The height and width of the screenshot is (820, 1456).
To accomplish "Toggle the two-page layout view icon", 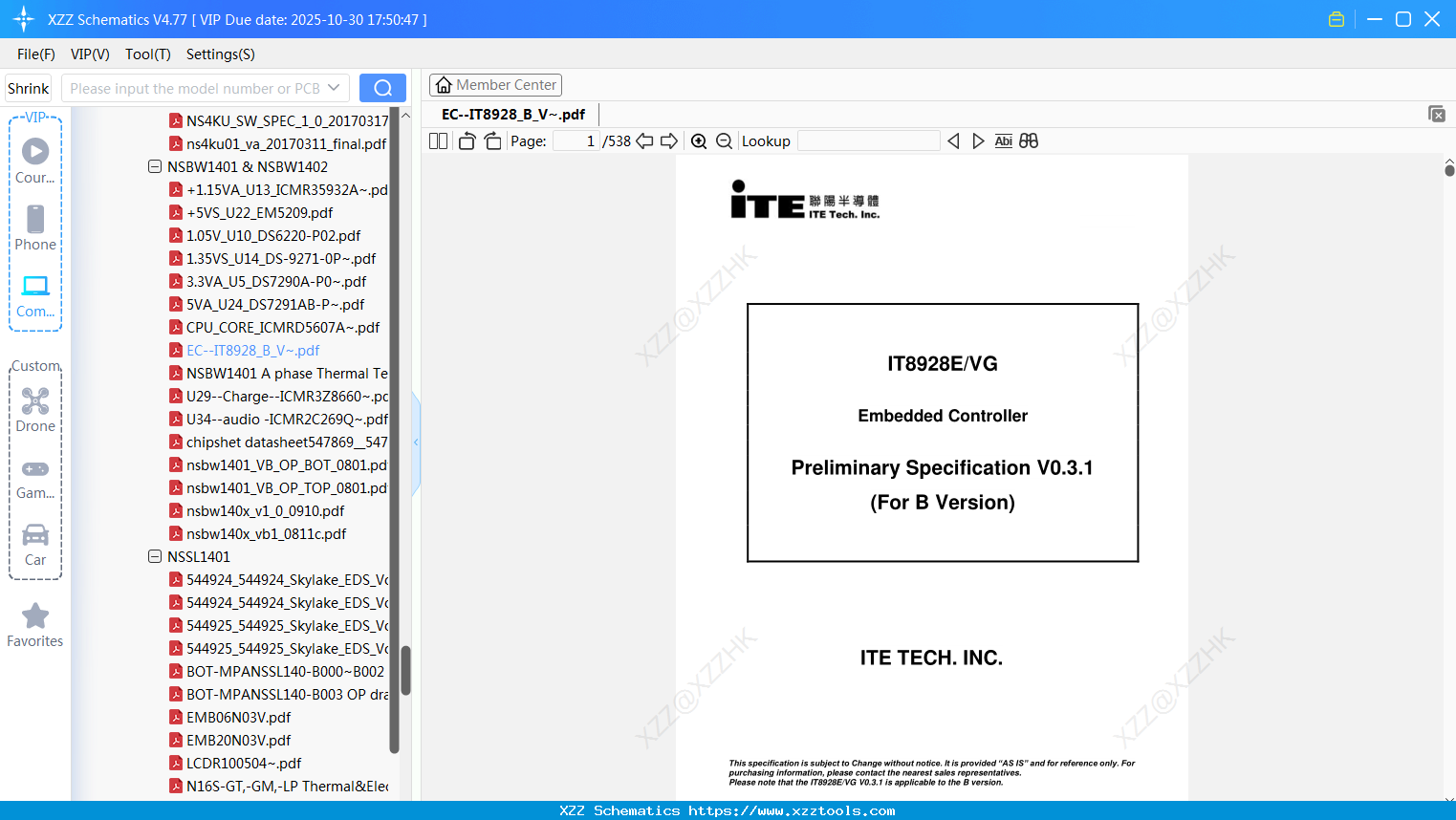I will (x=438, y=141).
